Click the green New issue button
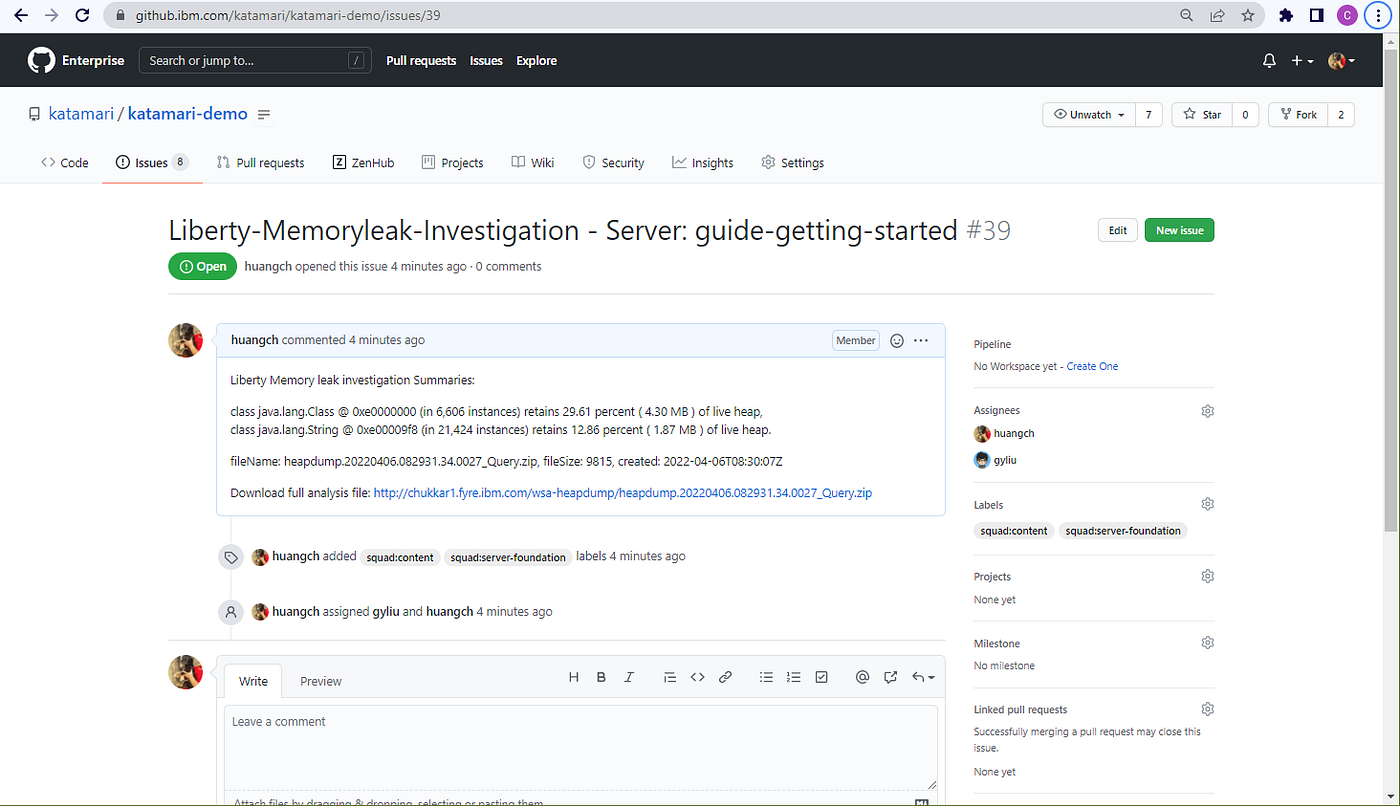1400x806 pixels. [1179, 230]
